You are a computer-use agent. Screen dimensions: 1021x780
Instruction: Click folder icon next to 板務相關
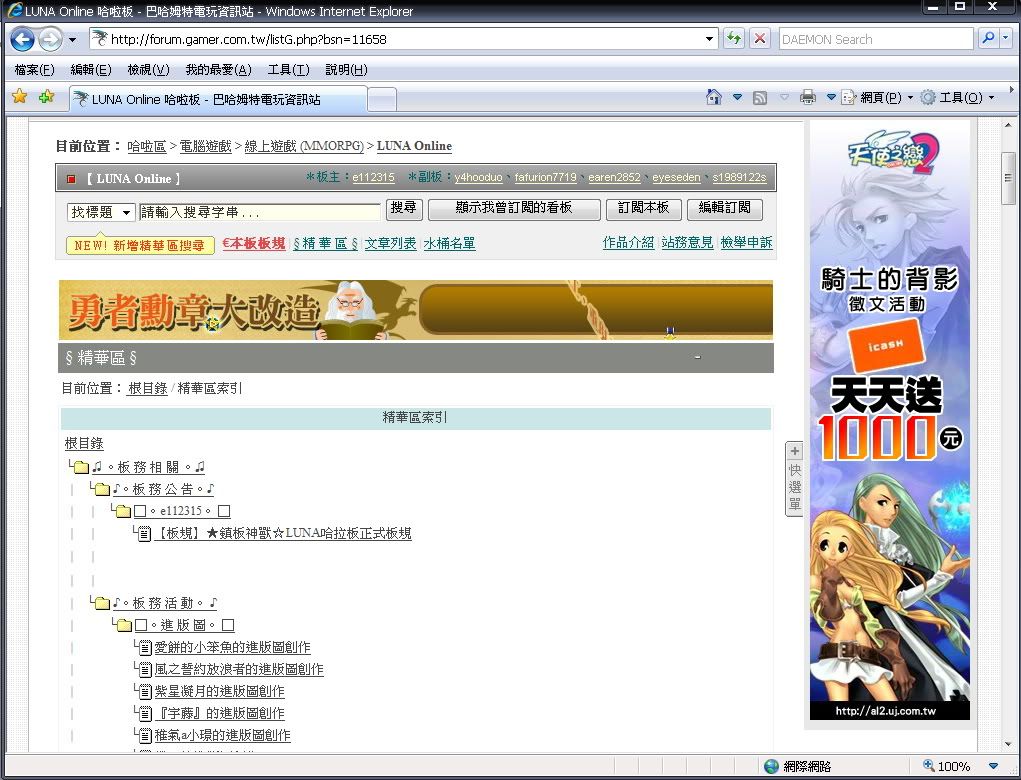pos(81,467)
